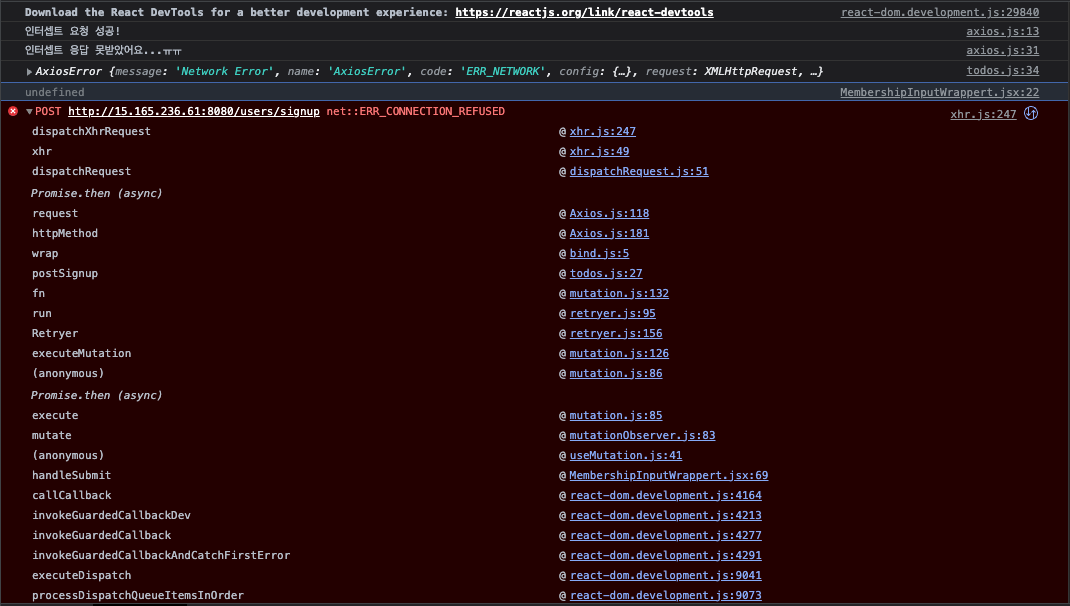This screenshot has height=606, width=1070.
Task: Open mutation.js:132 link
Action: pyautogui.click(x=619, y=293)
